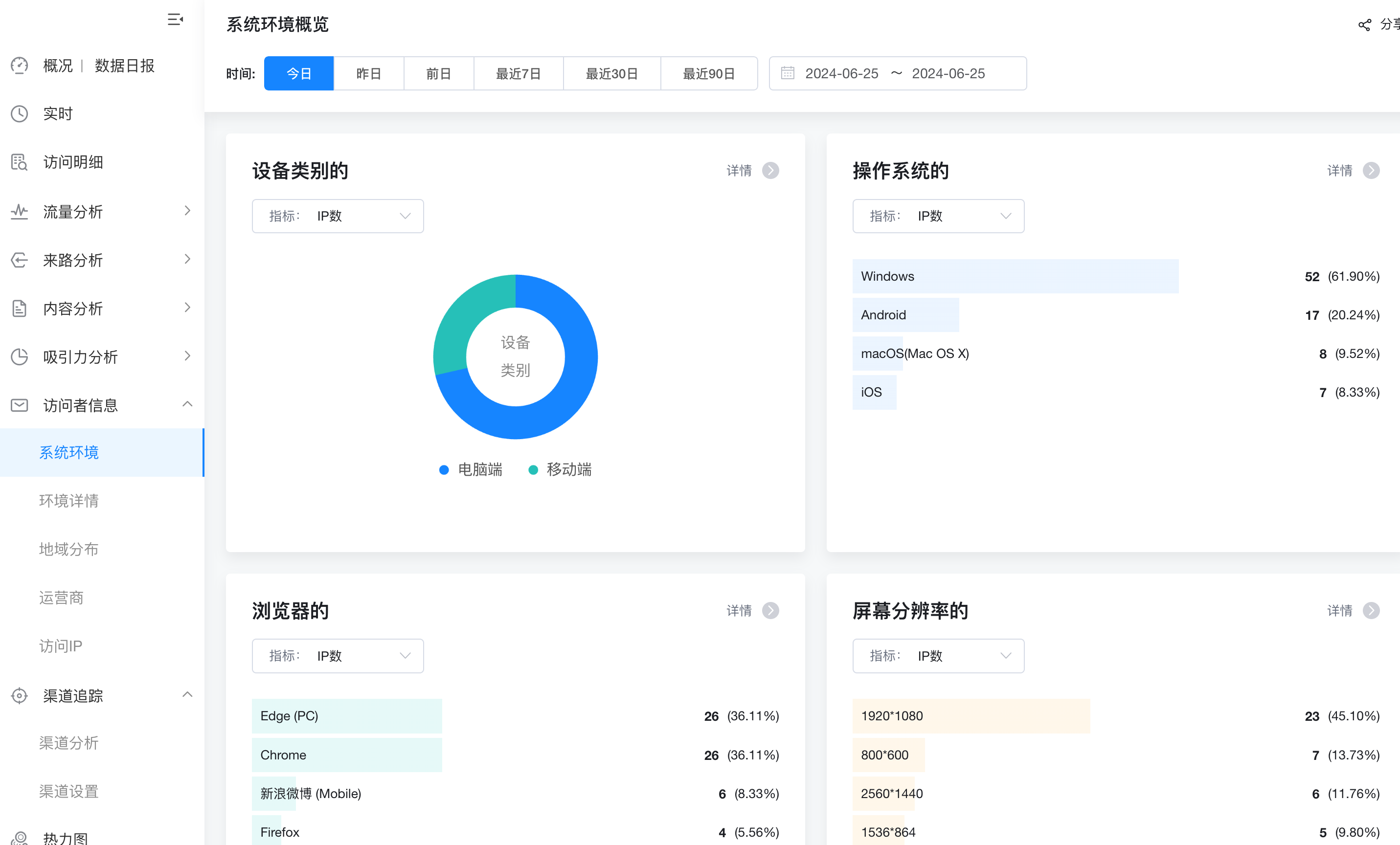Click the 设备类别 详情 arrow icon
Screen dimensions: 1400x845
coord(770,170)
